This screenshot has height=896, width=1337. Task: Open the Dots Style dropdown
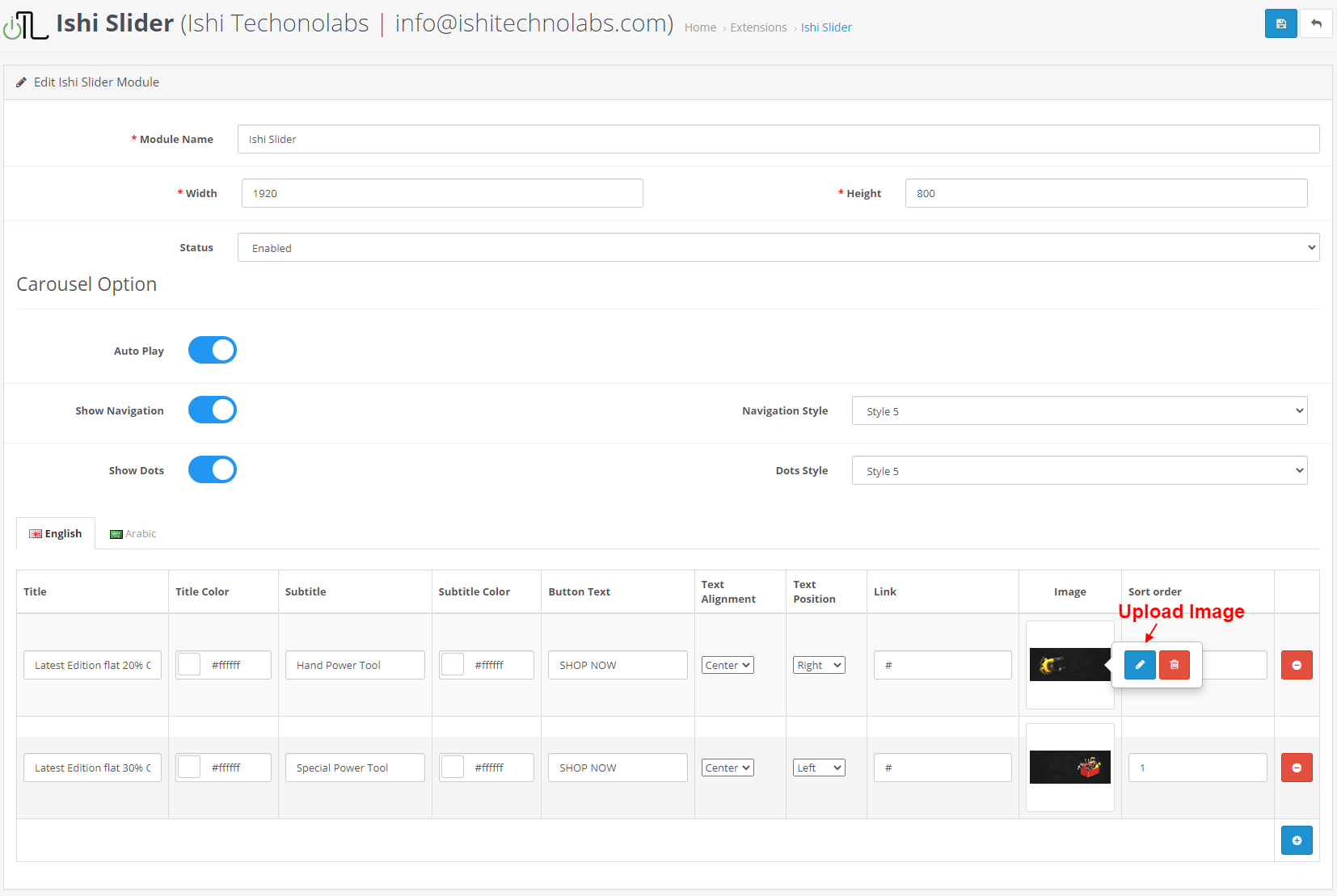point(1079,471)
